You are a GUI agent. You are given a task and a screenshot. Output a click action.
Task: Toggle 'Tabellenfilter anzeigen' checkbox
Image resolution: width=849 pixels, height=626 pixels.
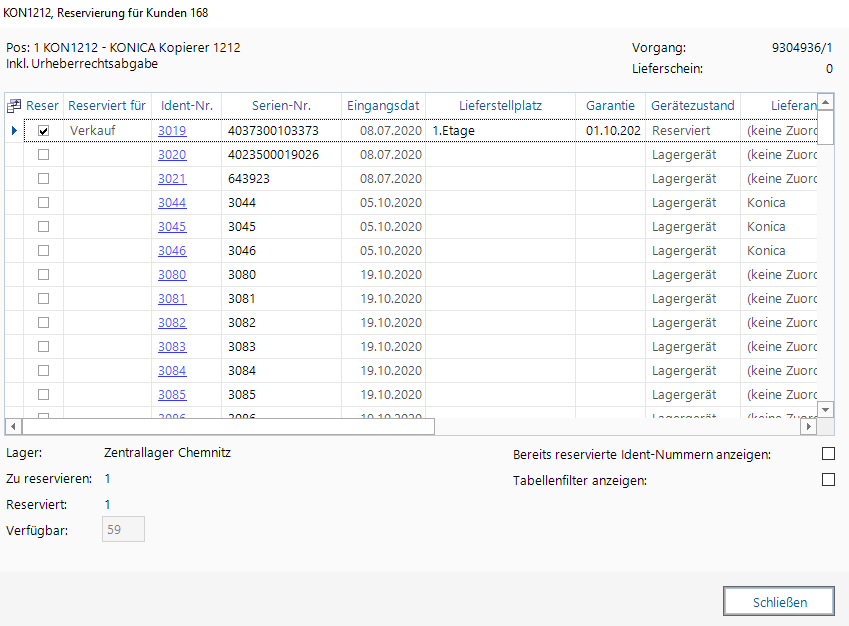[x=827, y=480]
